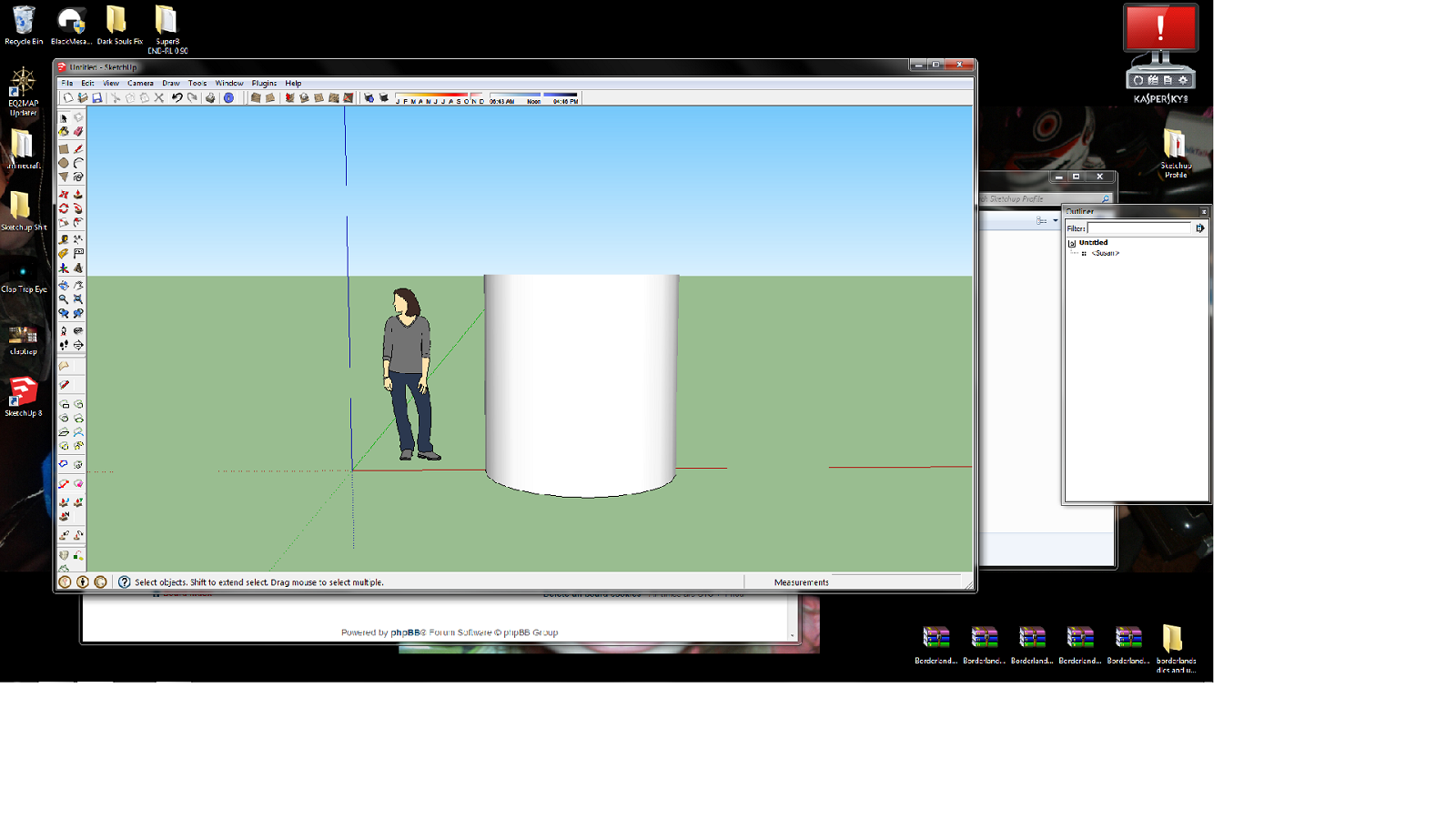
Task: Choose the Zoom Extents tool
Action: (78, 298)
